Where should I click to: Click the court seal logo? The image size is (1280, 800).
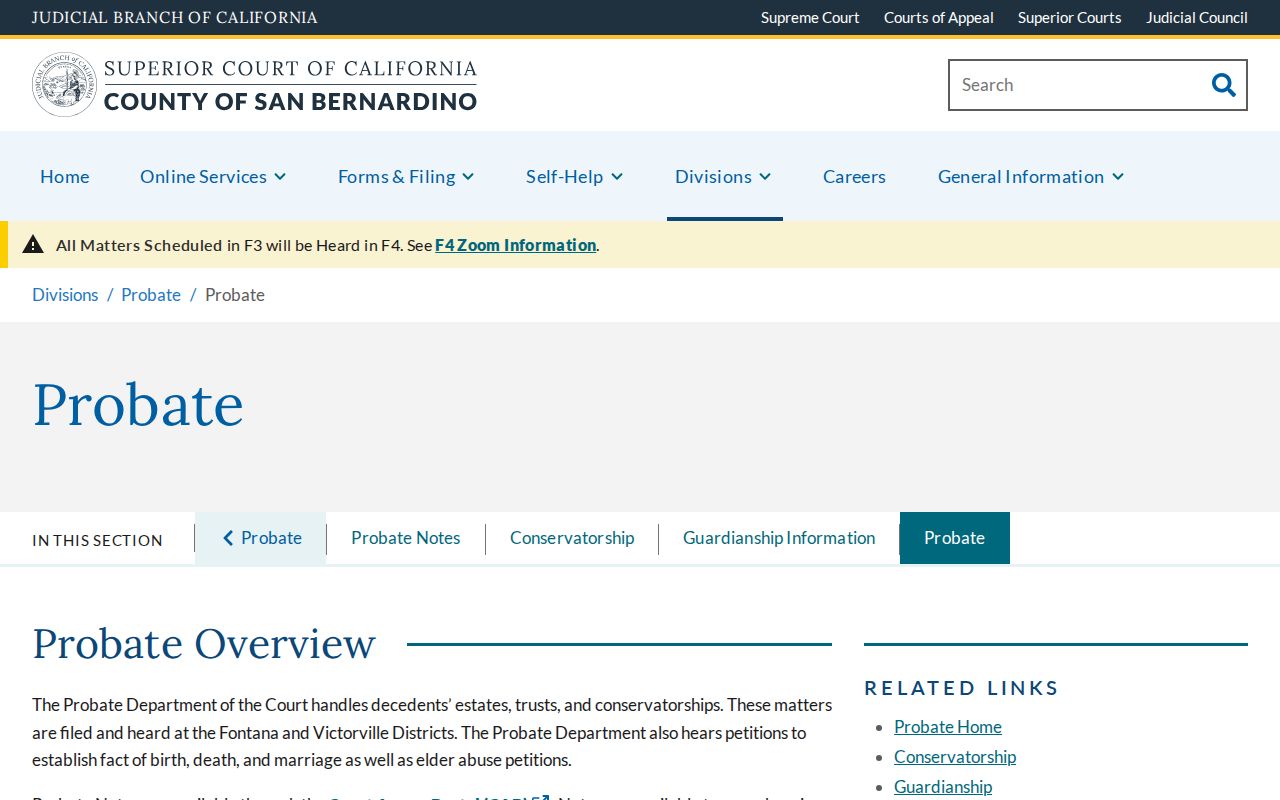tap(64, 85)
